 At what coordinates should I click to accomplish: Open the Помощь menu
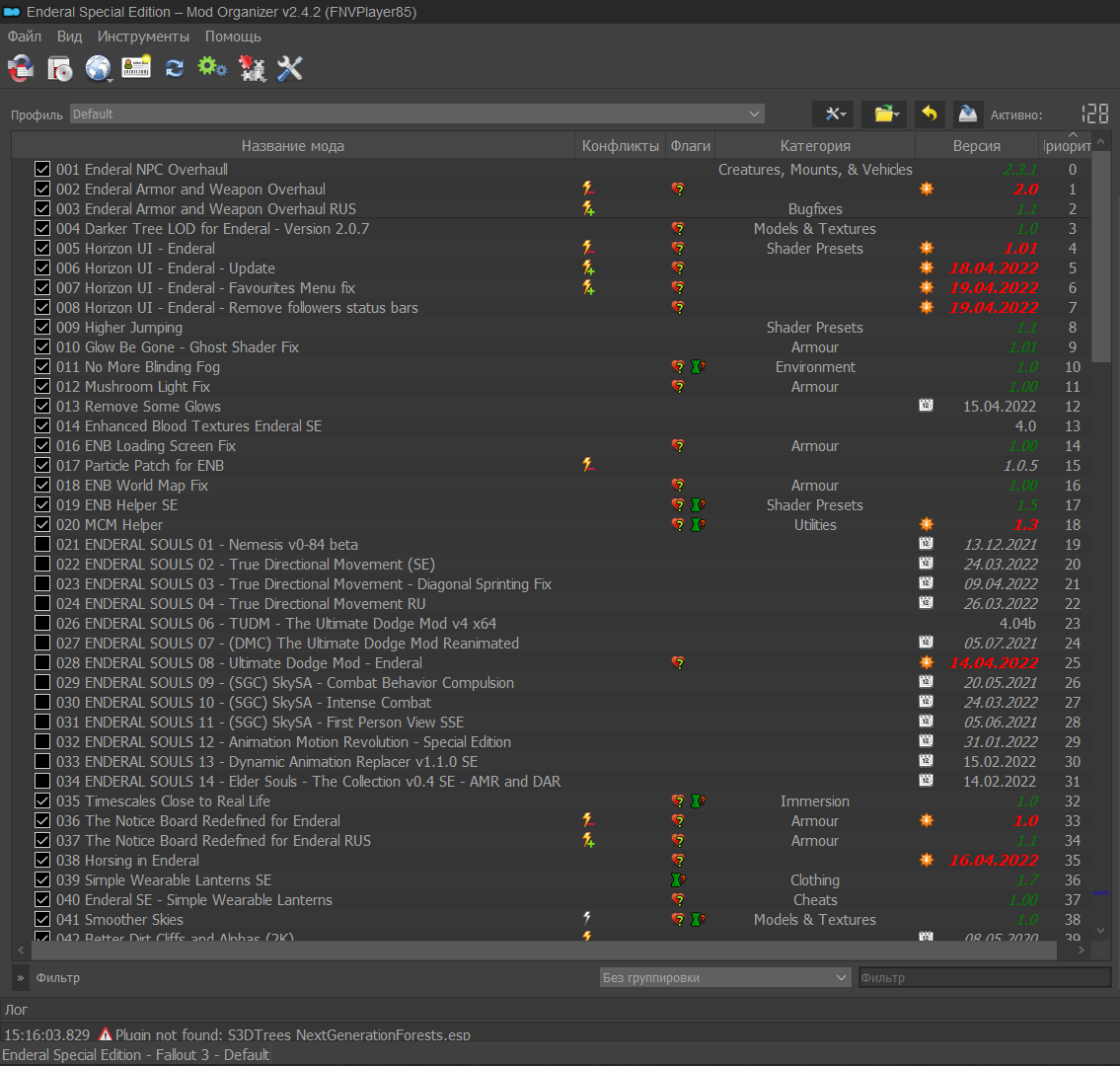233,37
